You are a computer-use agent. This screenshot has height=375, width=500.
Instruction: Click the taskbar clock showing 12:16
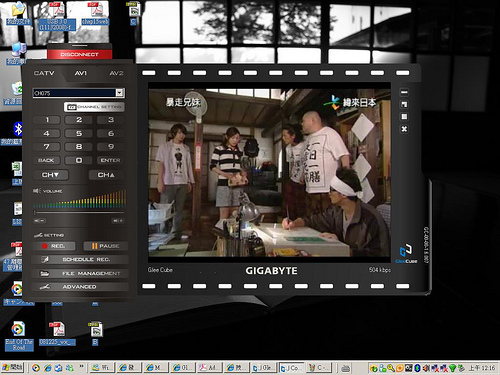click(x=482, y=368)
